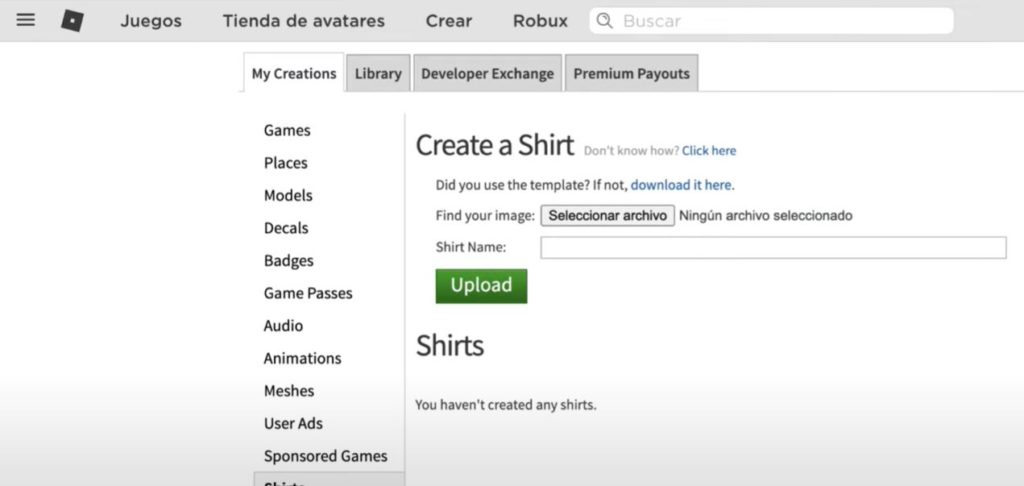
Task: Open the Juegos nav item
Action: (151, 21)
